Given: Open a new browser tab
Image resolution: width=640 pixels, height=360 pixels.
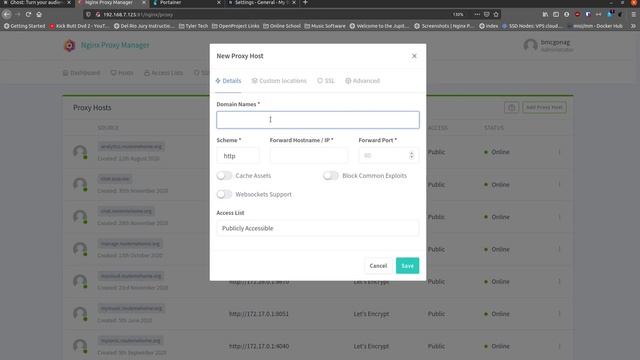Looking at the screenshot, I should [305, 3].
